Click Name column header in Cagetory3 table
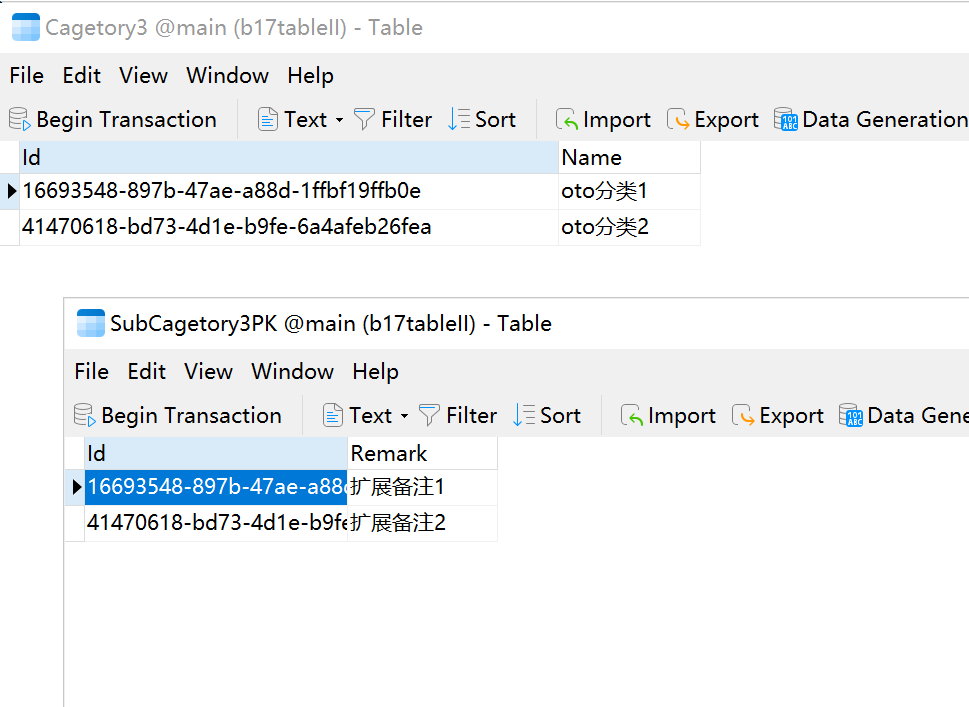This screenshot has width=969, height=707. point(629,158)
